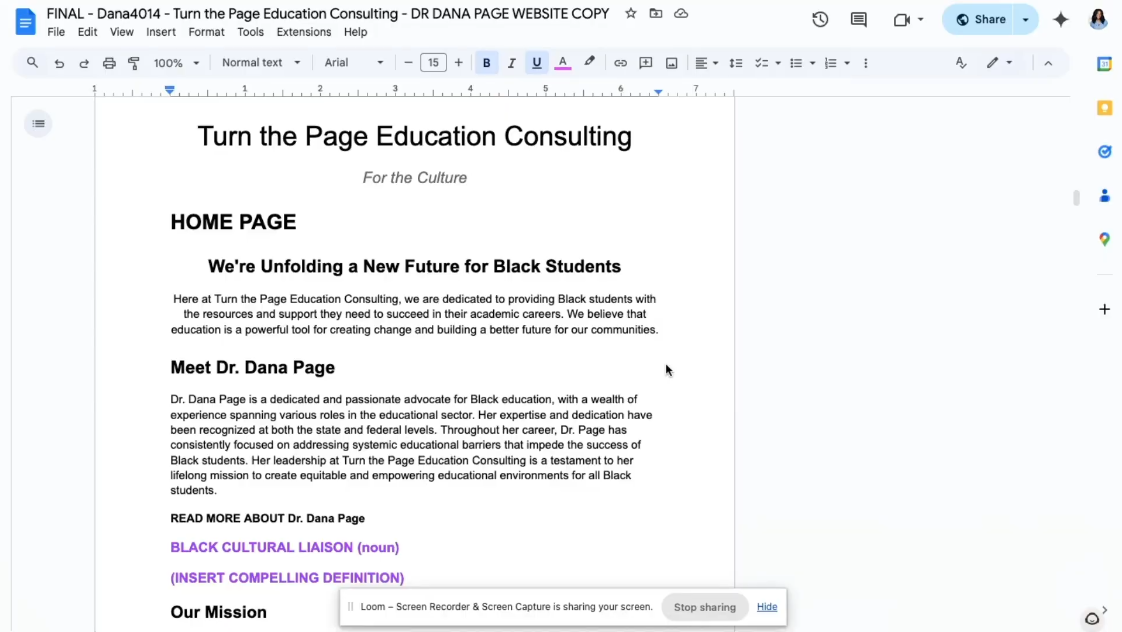1122x632 pixels.
Task: Open the Help menu
Action: coord(356,32)
